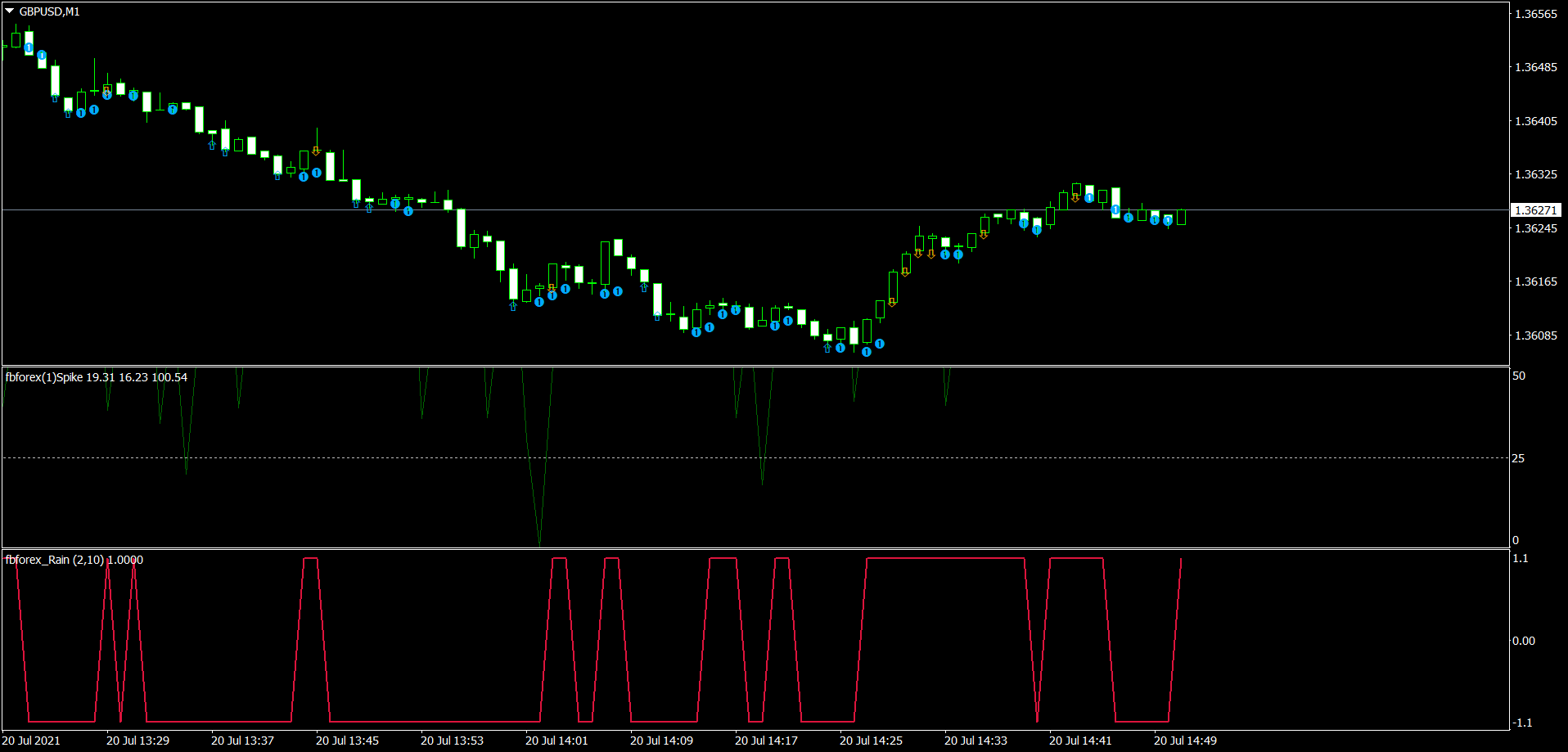
Task: Click the orange down arrow under the tall wick before 13:45
Action: click(316, 151)
